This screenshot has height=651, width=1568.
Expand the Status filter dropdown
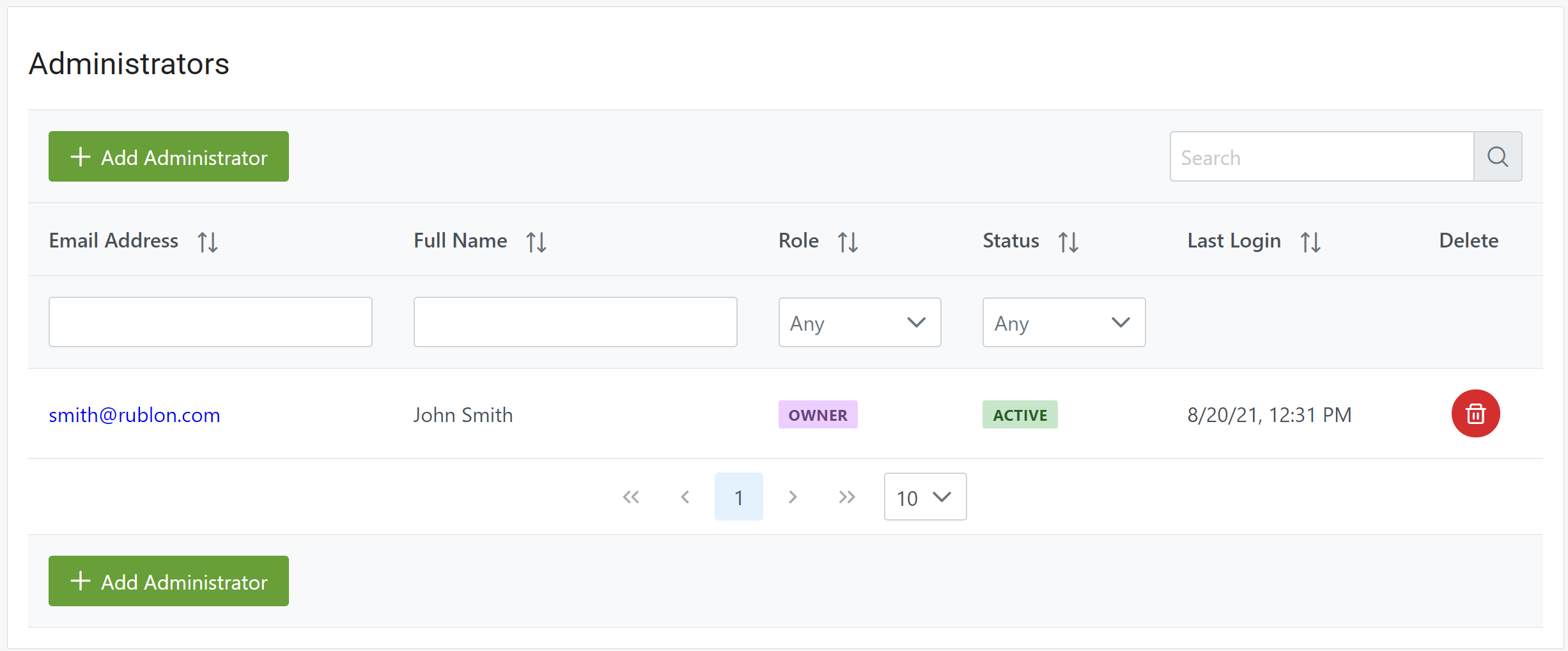click(1063, 322)
